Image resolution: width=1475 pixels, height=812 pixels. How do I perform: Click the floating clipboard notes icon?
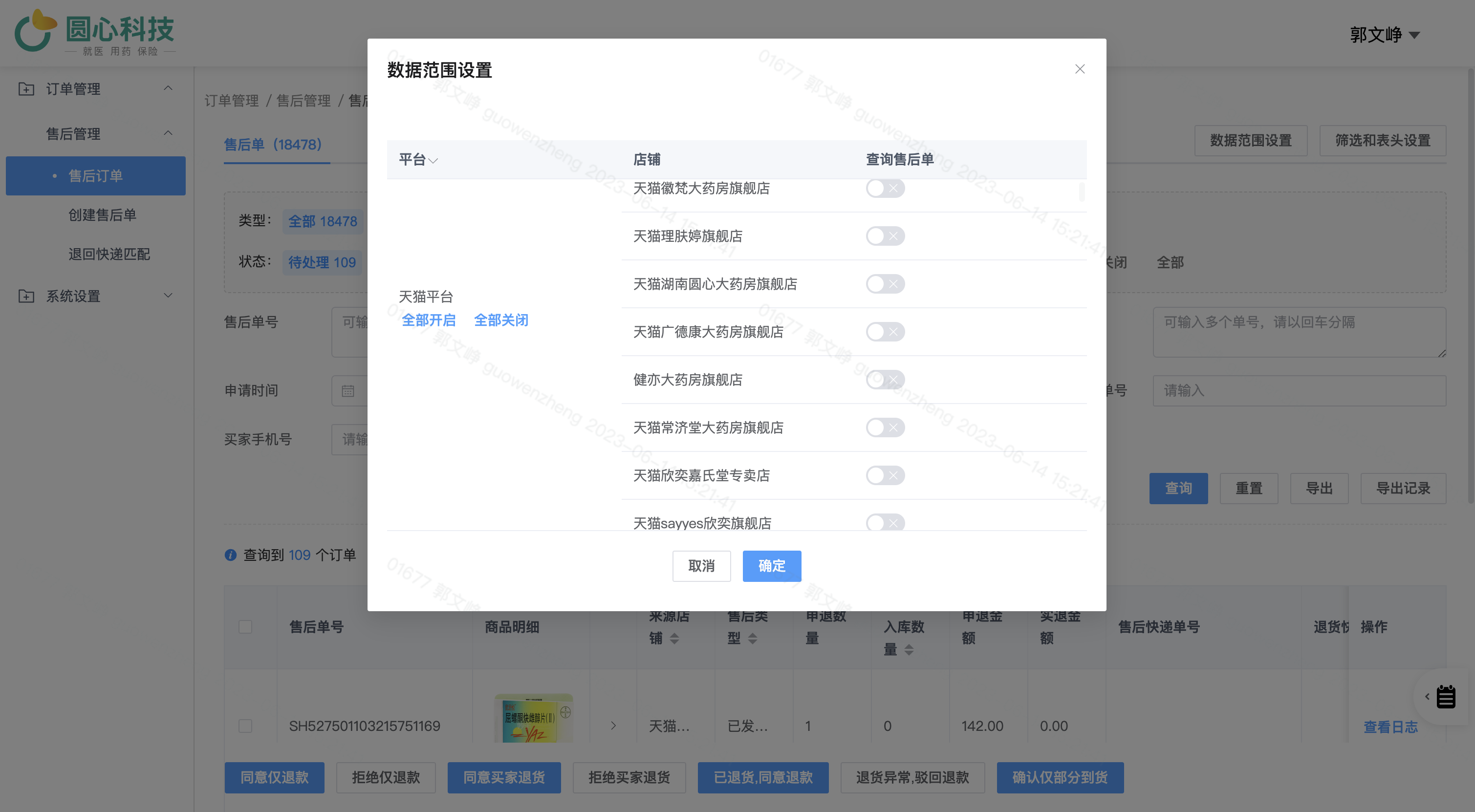[x=1446, y=697]
